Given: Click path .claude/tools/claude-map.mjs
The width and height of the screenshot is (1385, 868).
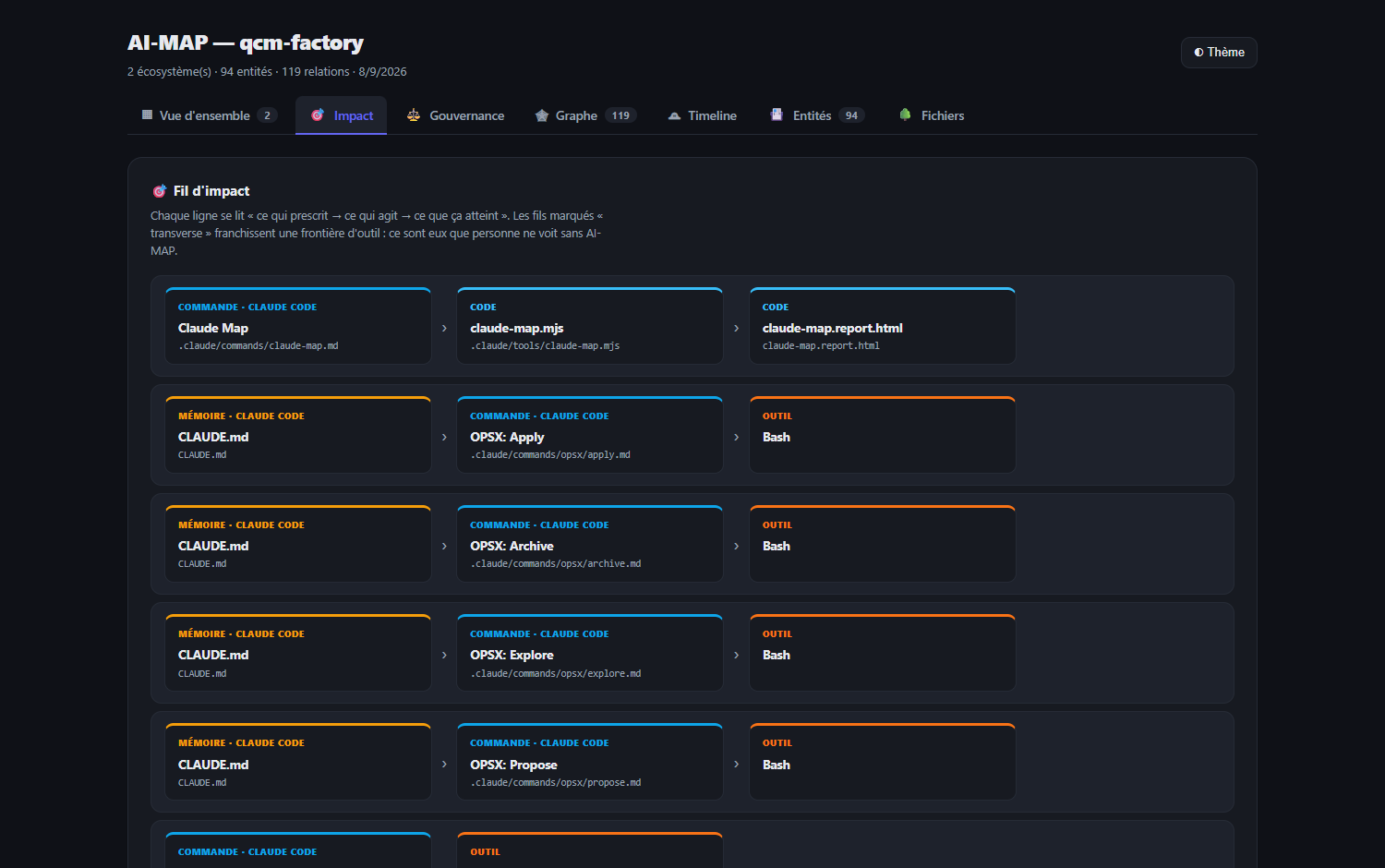Looking at the screenshot, I should [x=545, y=346].
